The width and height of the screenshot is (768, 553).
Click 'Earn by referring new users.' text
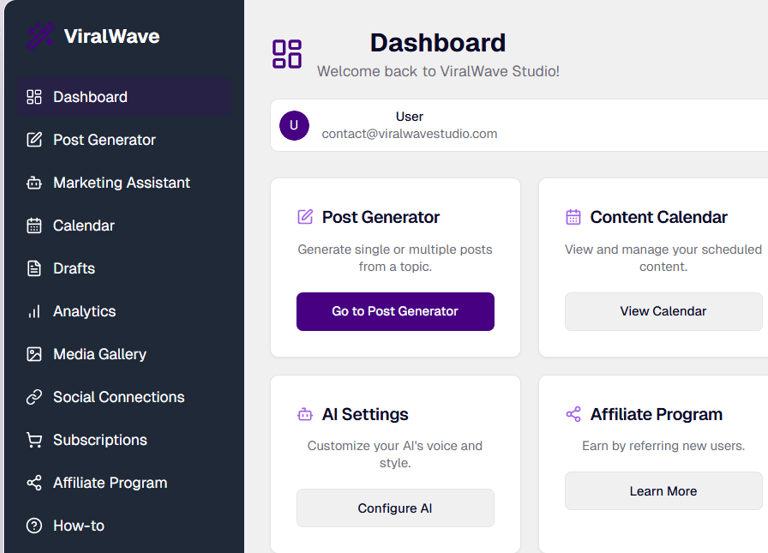[x=663, y=446]
